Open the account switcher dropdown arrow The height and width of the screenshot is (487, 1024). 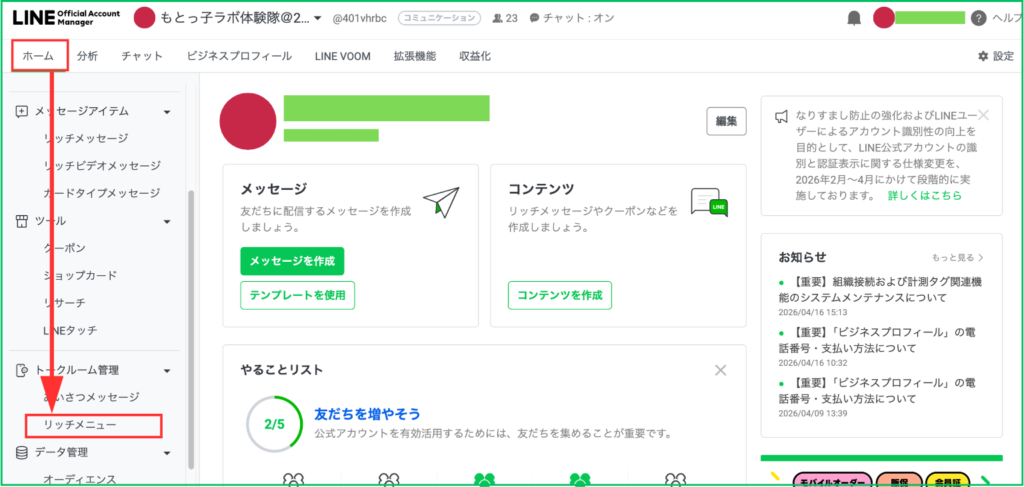pos(317,18)
